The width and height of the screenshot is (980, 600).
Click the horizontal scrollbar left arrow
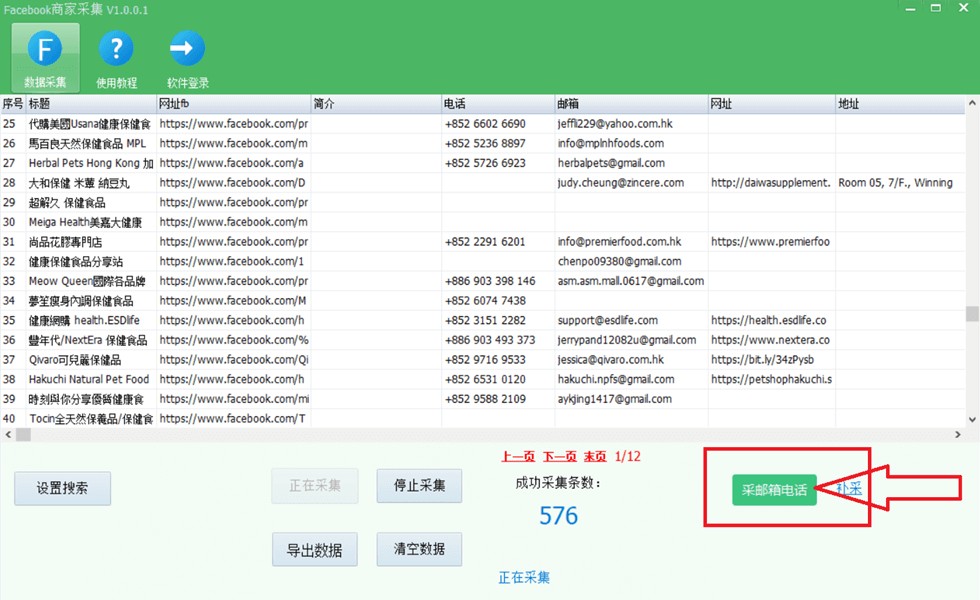[x=8, y=434]
